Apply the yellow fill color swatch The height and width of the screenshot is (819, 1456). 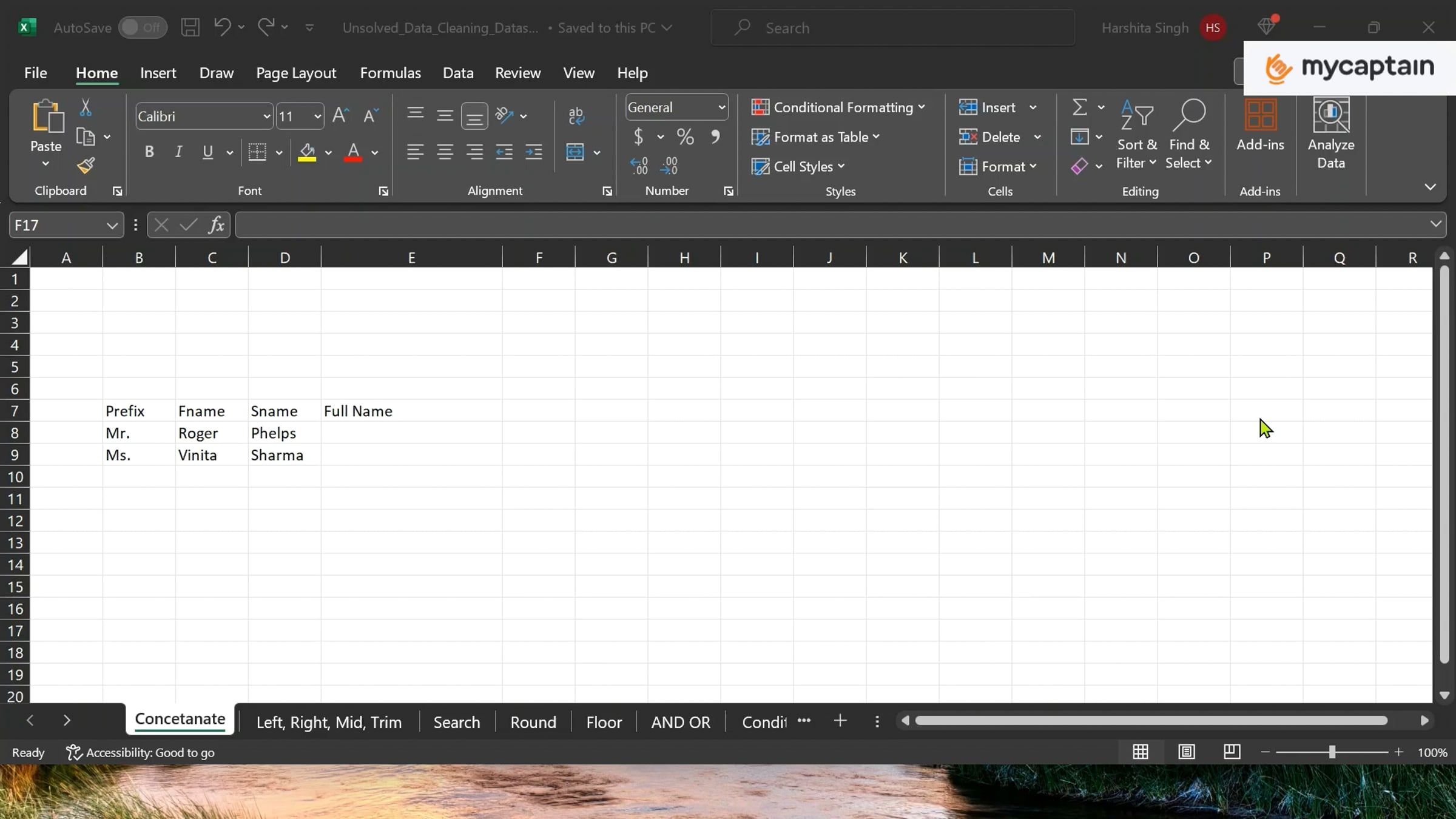point(307,152)
